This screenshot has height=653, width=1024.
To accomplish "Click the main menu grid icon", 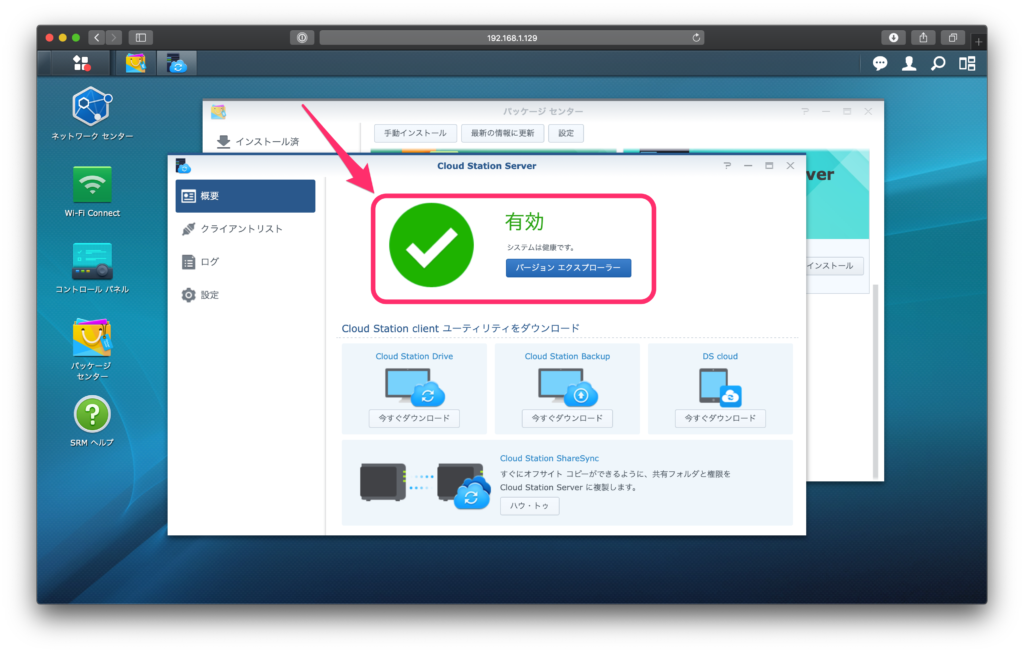I will [x=81, y=63].
